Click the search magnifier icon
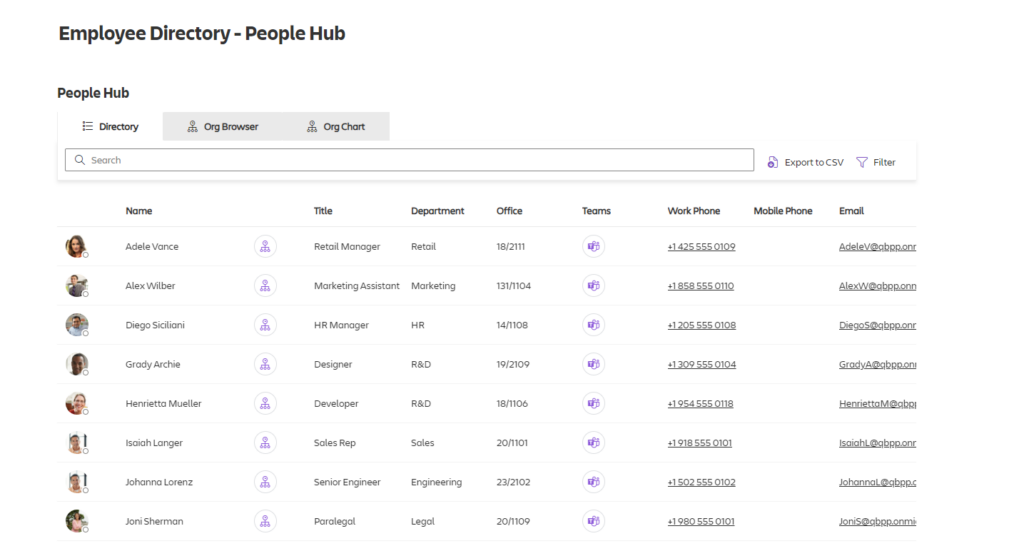The height and width of the screenshot is (546, 1024). click(80, 160)
